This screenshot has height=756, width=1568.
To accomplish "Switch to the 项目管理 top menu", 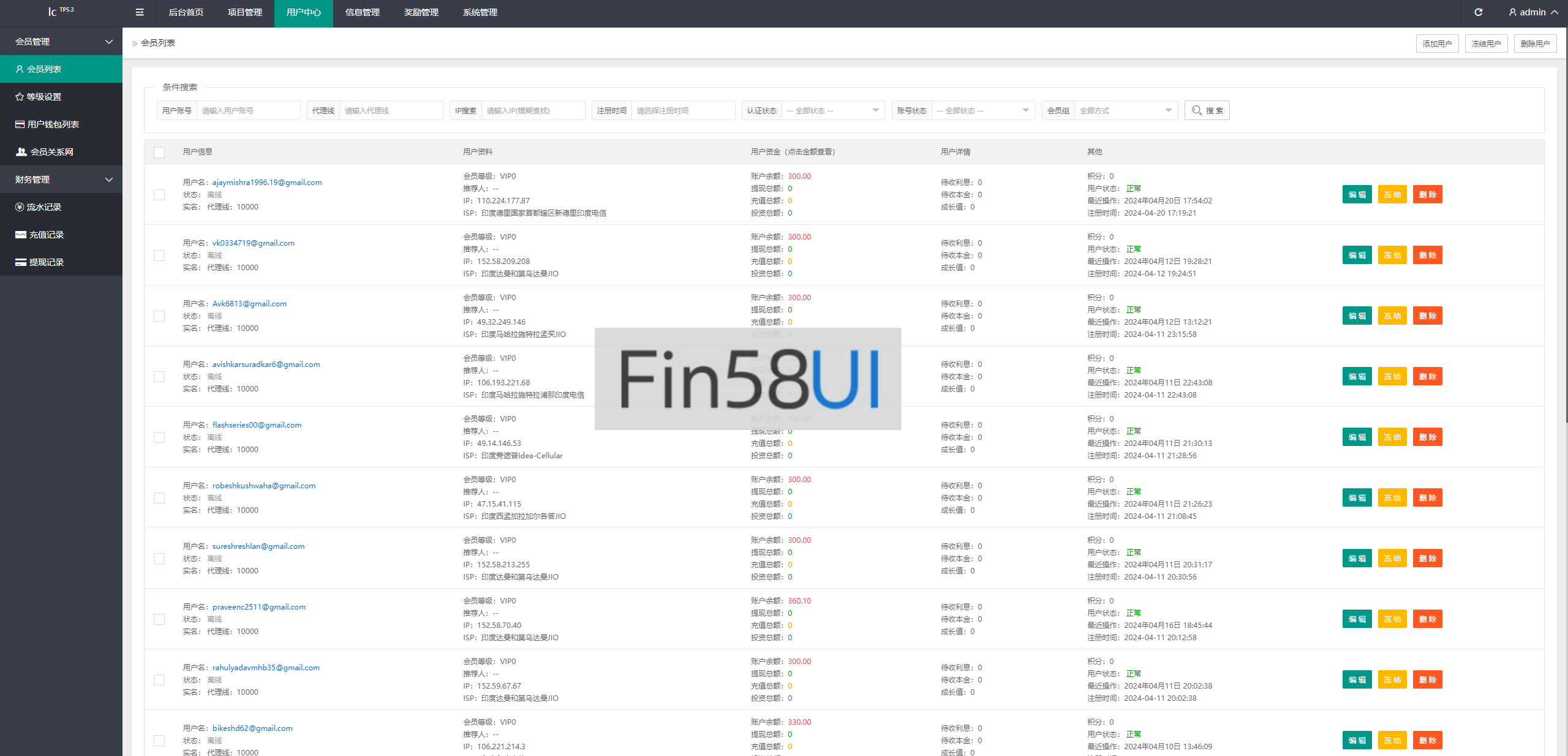I will tap(244, 12).
